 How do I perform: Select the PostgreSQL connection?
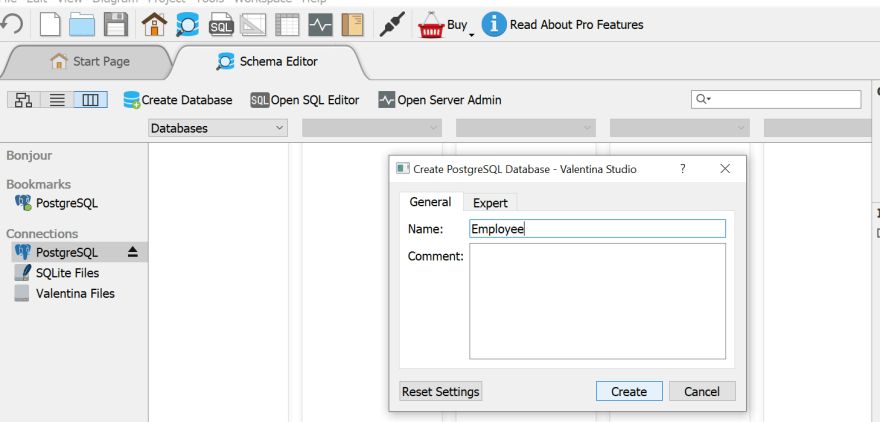tap(67, 253)
